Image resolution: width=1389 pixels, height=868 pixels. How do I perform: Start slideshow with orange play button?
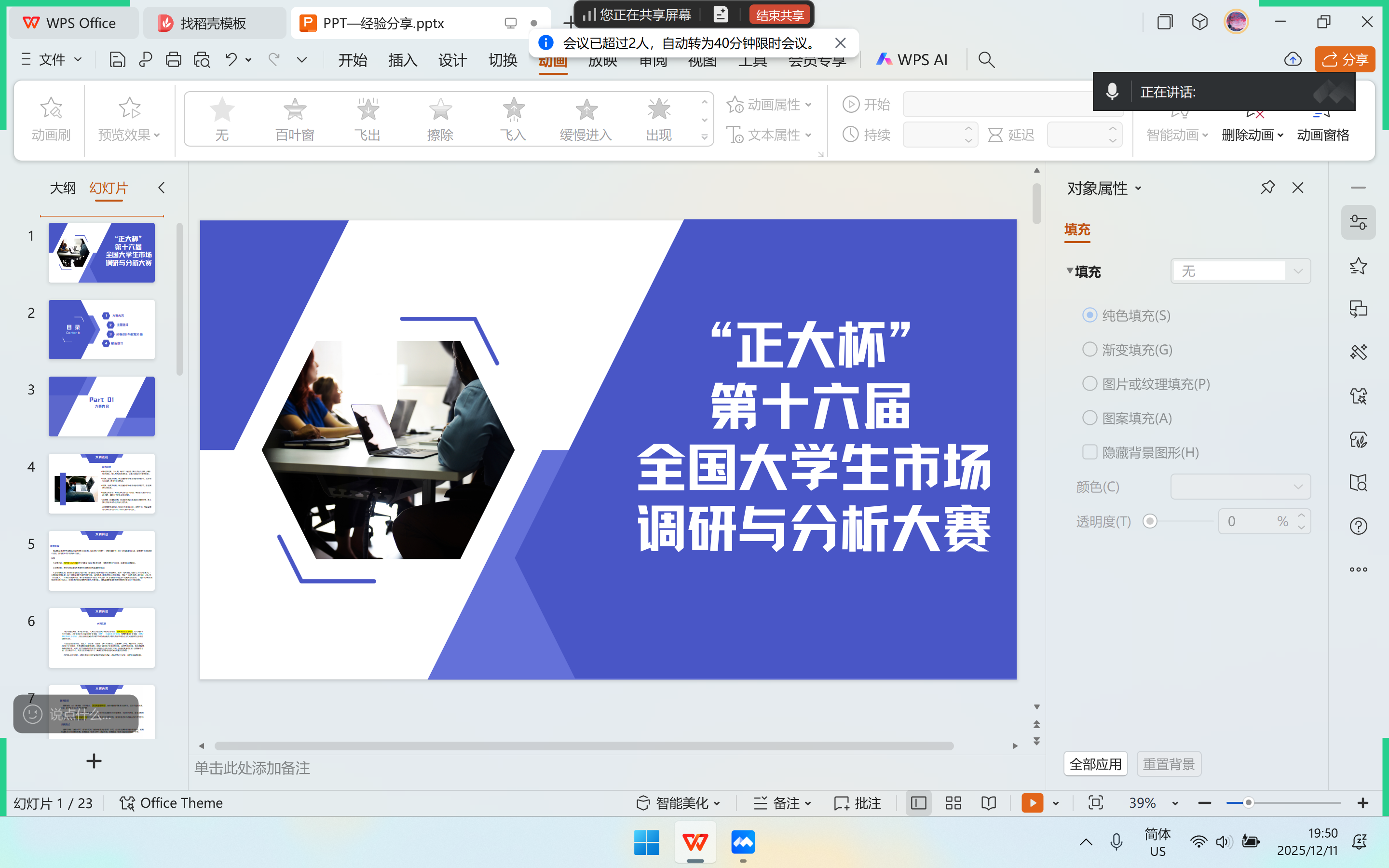1032,802
